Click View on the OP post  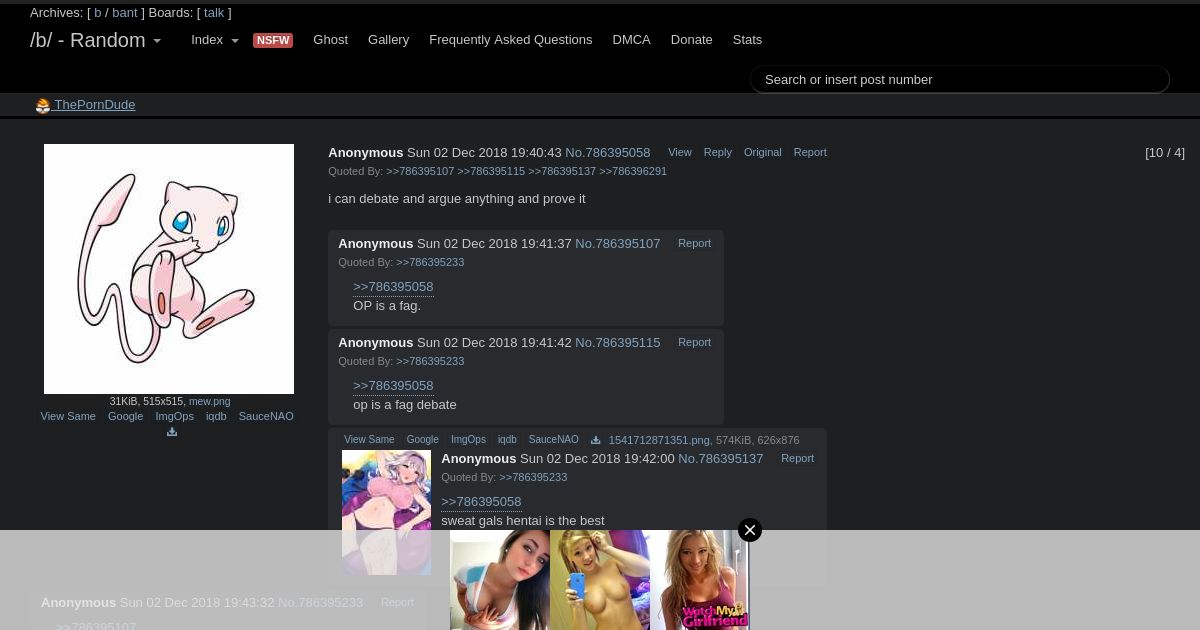pos(680,152)
